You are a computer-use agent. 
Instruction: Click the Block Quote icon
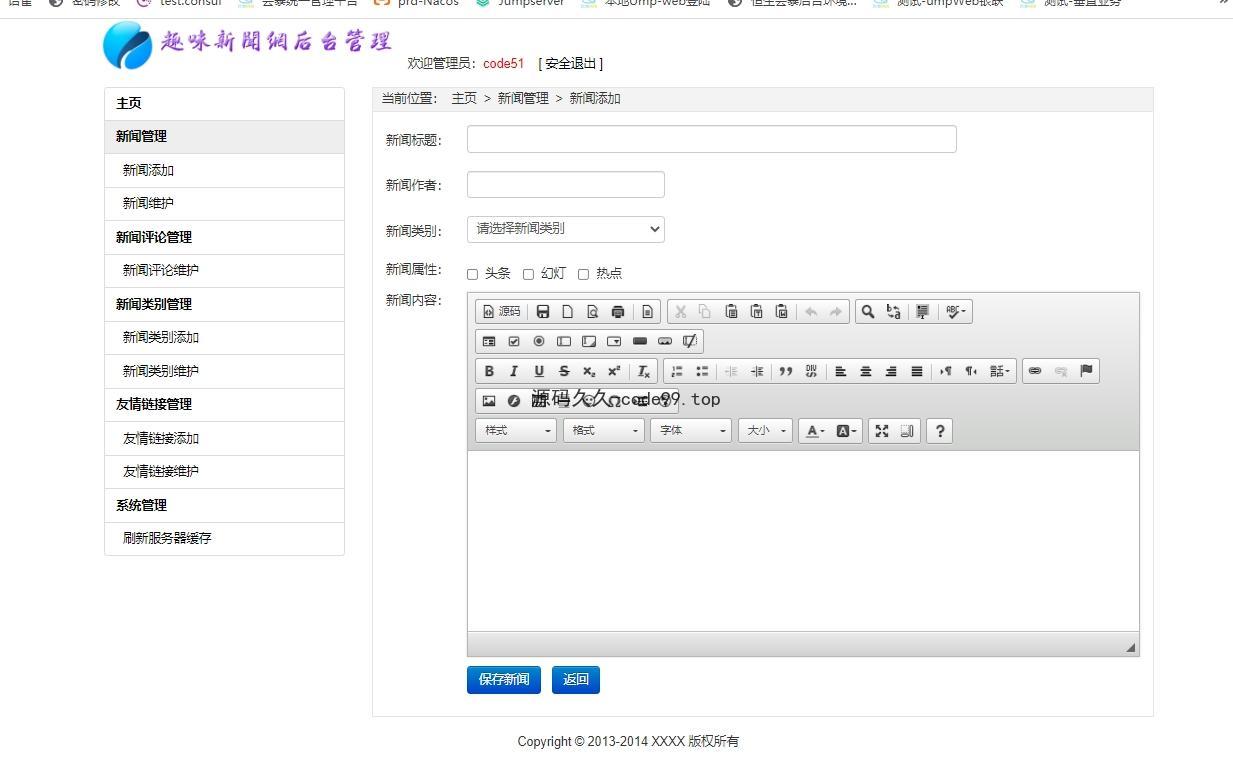[786, 372]
